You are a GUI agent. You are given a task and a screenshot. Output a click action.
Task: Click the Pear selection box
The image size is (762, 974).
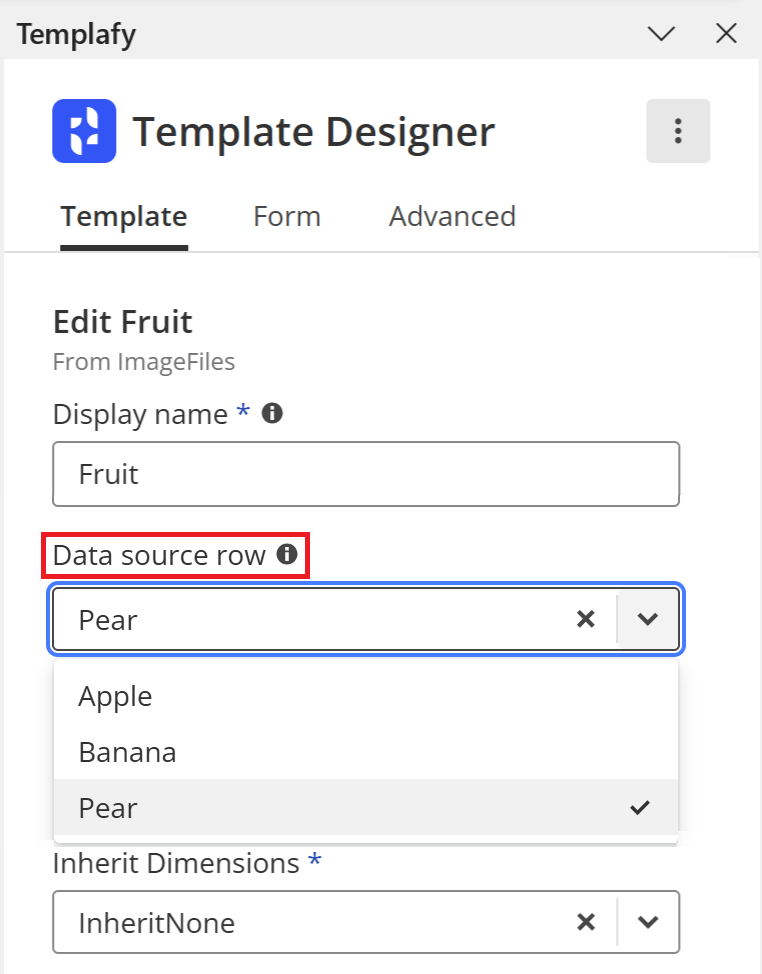pos(300,619)
